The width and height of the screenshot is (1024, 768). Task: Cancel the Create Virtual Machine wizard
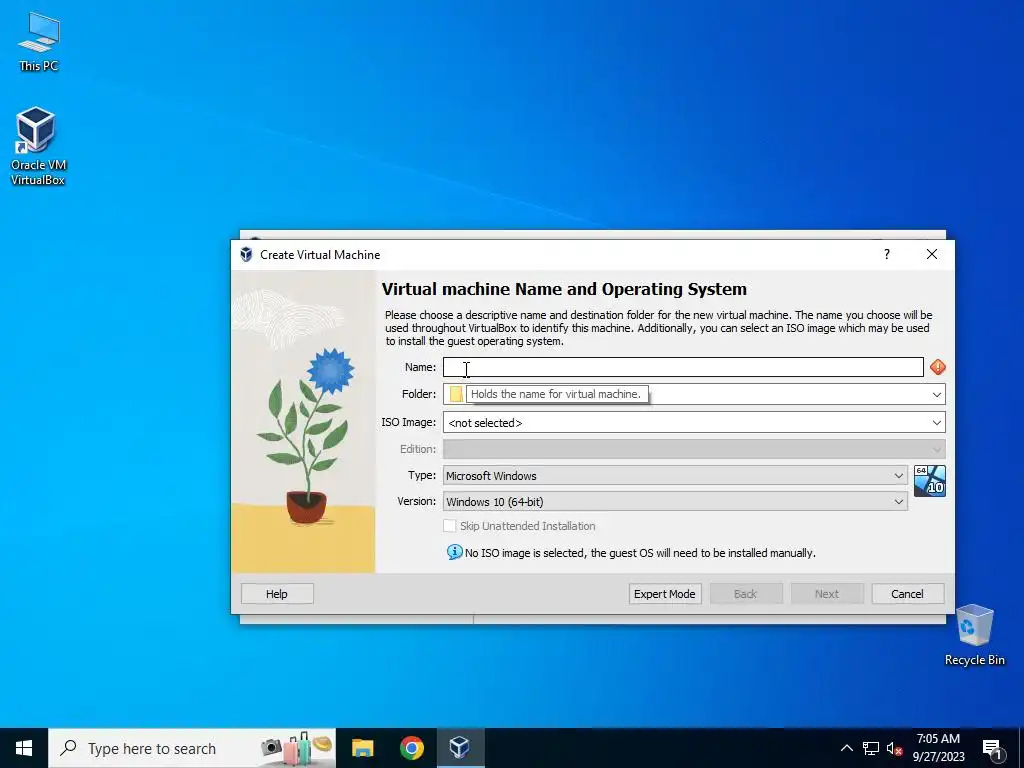pyautogui.click(x=908, y=594)
